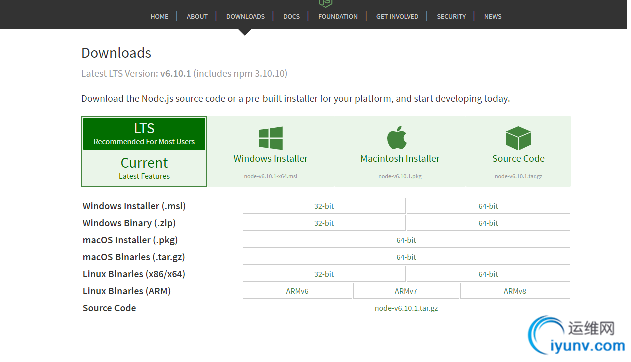Download the Linux Binaries (x86/x64) 64-bit
The image size is (631, 362).
click(488, 274)
